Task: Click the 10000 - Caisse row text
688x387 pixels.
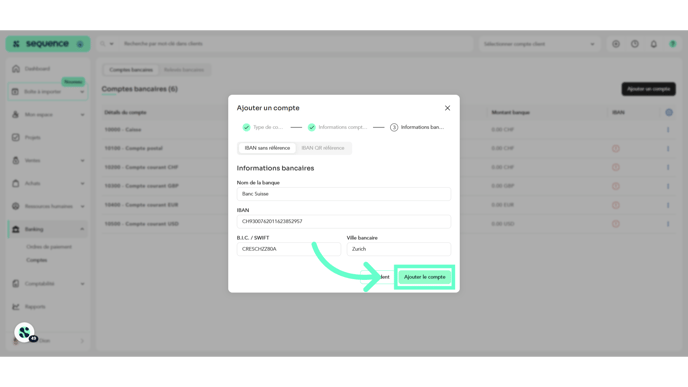Action: click(x=123, y=130)
